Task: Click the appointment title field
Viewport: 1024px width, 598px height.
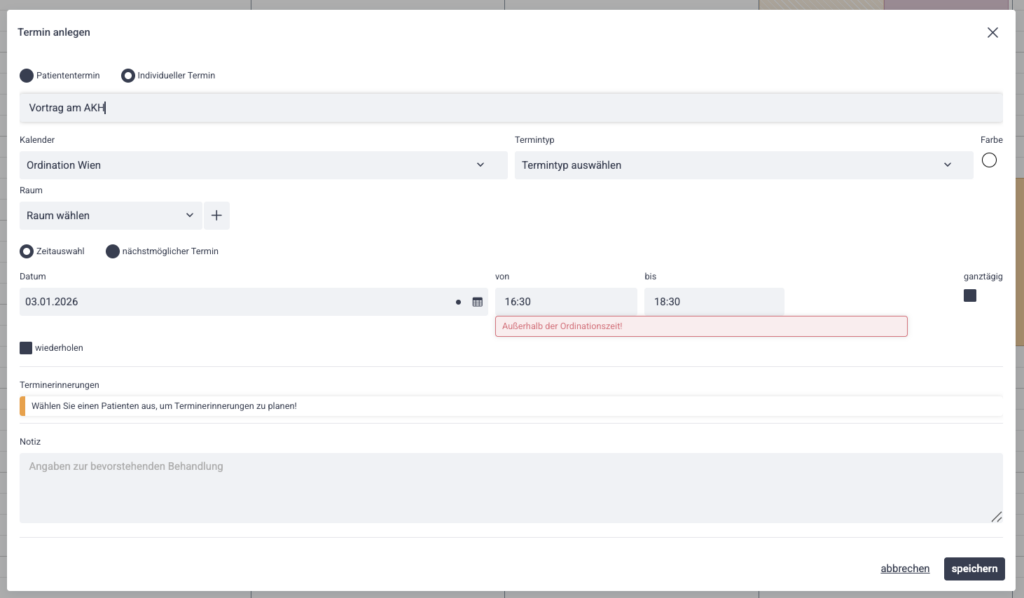Action: pyautogui.click(x=510, y=107)
